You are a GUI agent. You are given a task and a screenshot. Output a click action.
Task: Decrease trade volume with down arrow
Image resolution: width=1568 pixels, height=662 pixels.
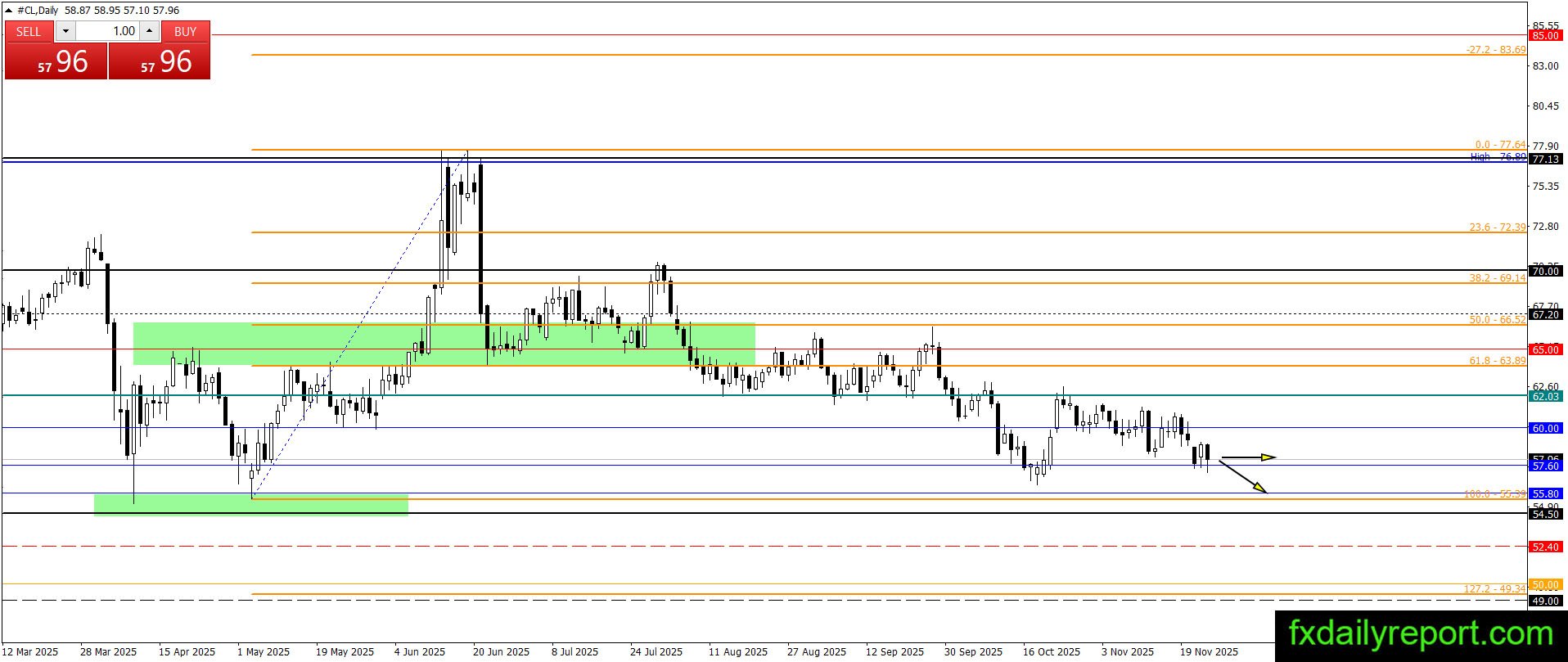click(65, 31)
